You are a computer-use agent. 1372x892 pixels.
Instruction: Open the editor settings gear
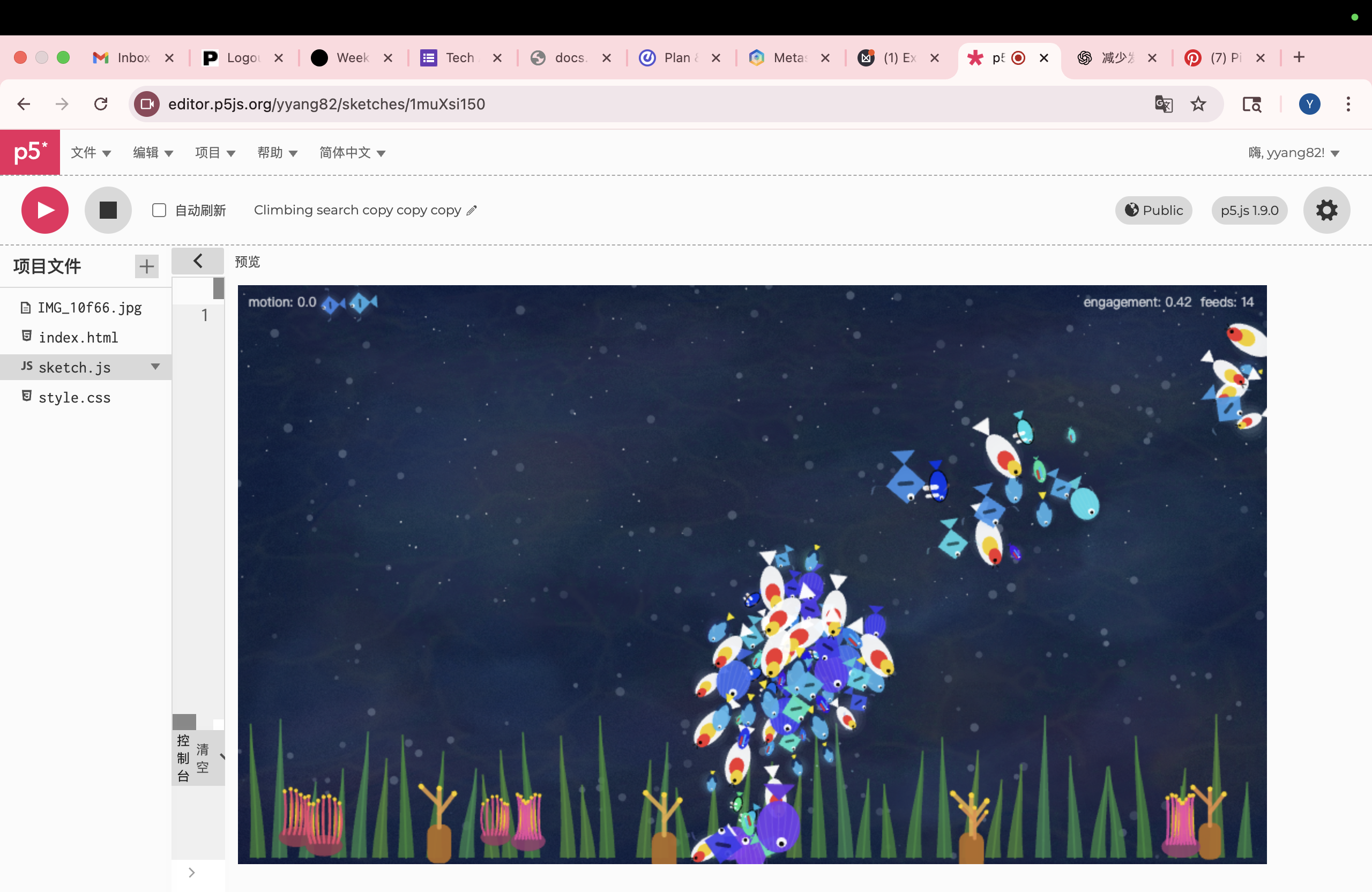(1326, 211)
